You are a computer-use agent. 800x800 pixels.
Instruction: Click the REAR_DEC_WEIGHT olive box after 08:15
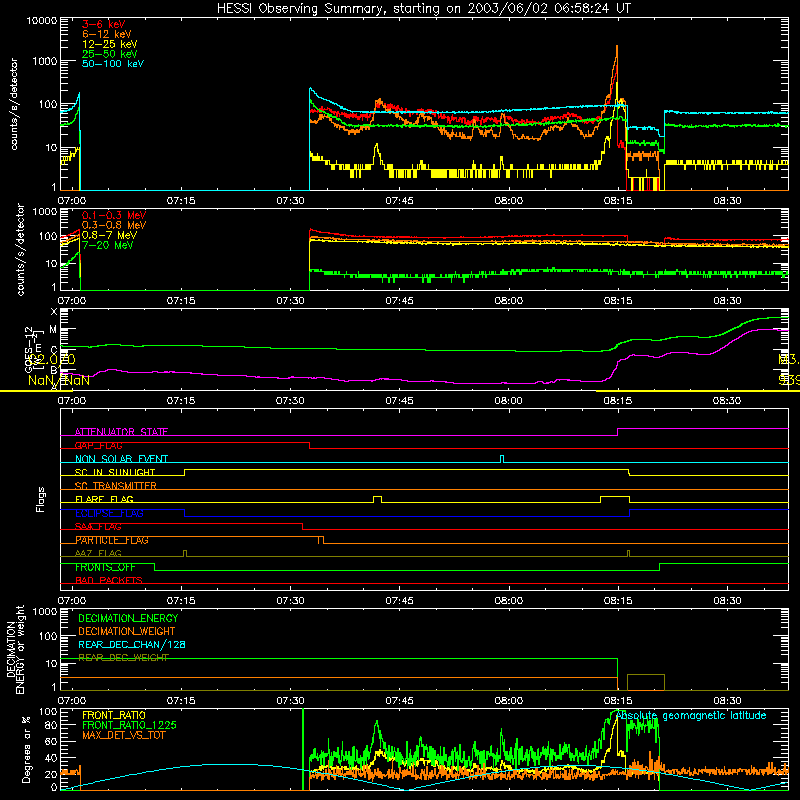646,682
